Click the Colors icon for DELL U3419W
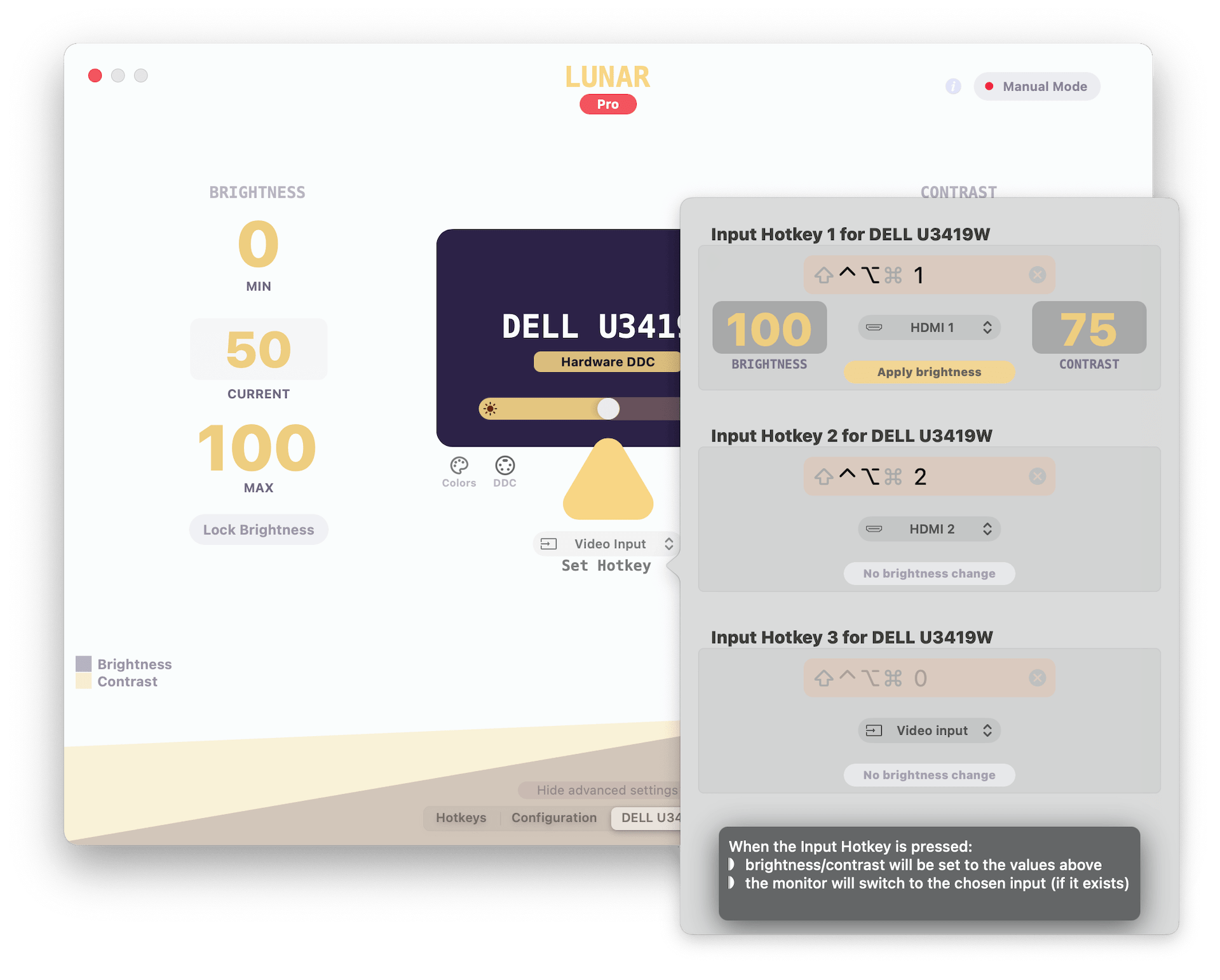 (x=458, y=465)
